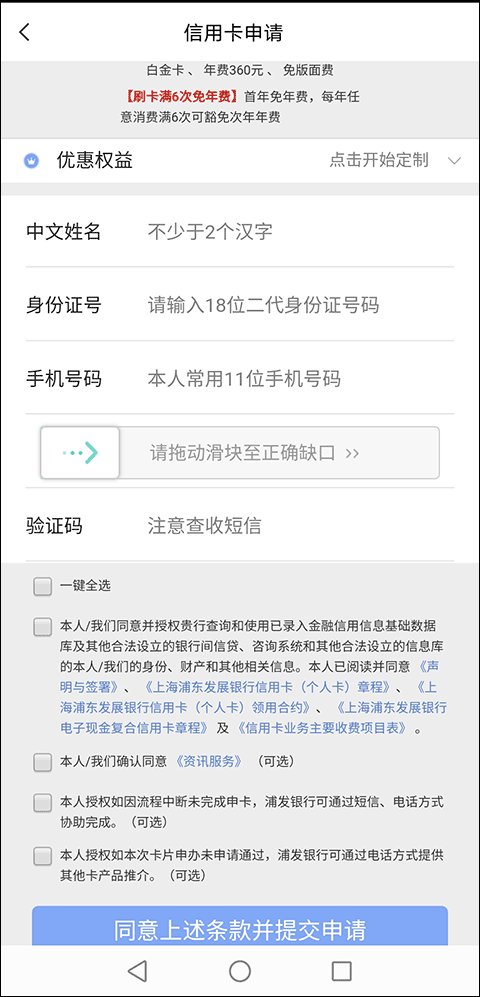This screenshot has width=480, height=997.
Task: Check the 一键全选 checkbox
Action: coord(43,586)
